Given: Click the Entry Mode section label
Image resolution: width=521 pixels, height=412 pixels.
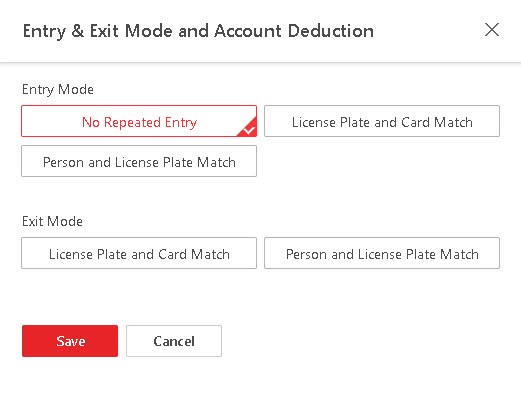Looking at the screenshot, I should [58, 90].
